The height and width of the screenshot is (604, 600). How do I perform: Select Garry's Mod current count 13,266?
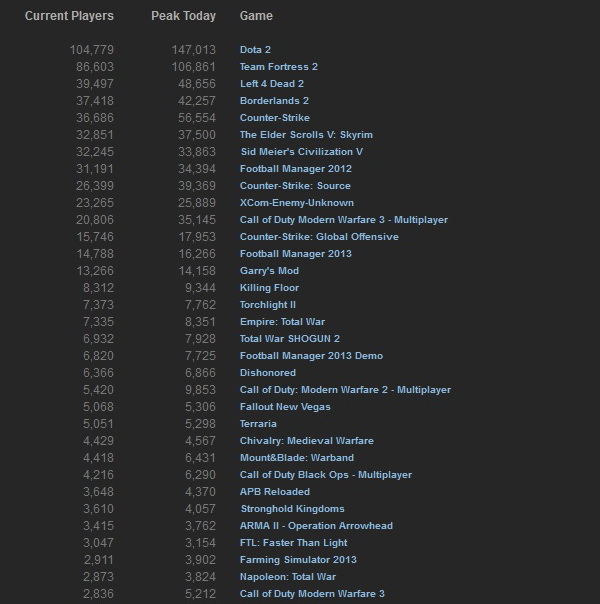click(x=95, y=271)
